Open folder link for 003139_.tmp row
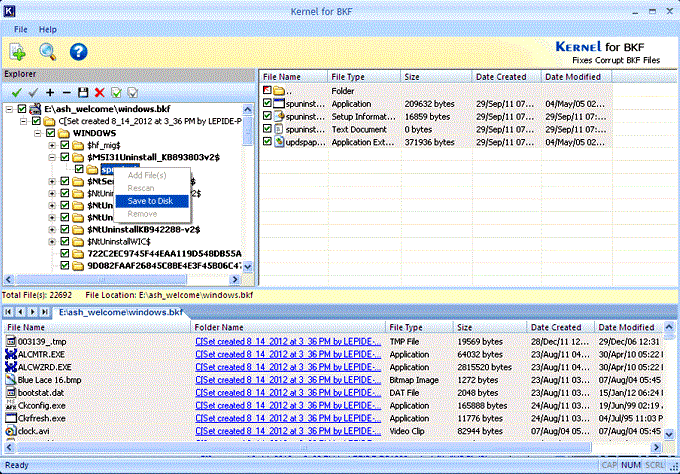 coord(288,342)
